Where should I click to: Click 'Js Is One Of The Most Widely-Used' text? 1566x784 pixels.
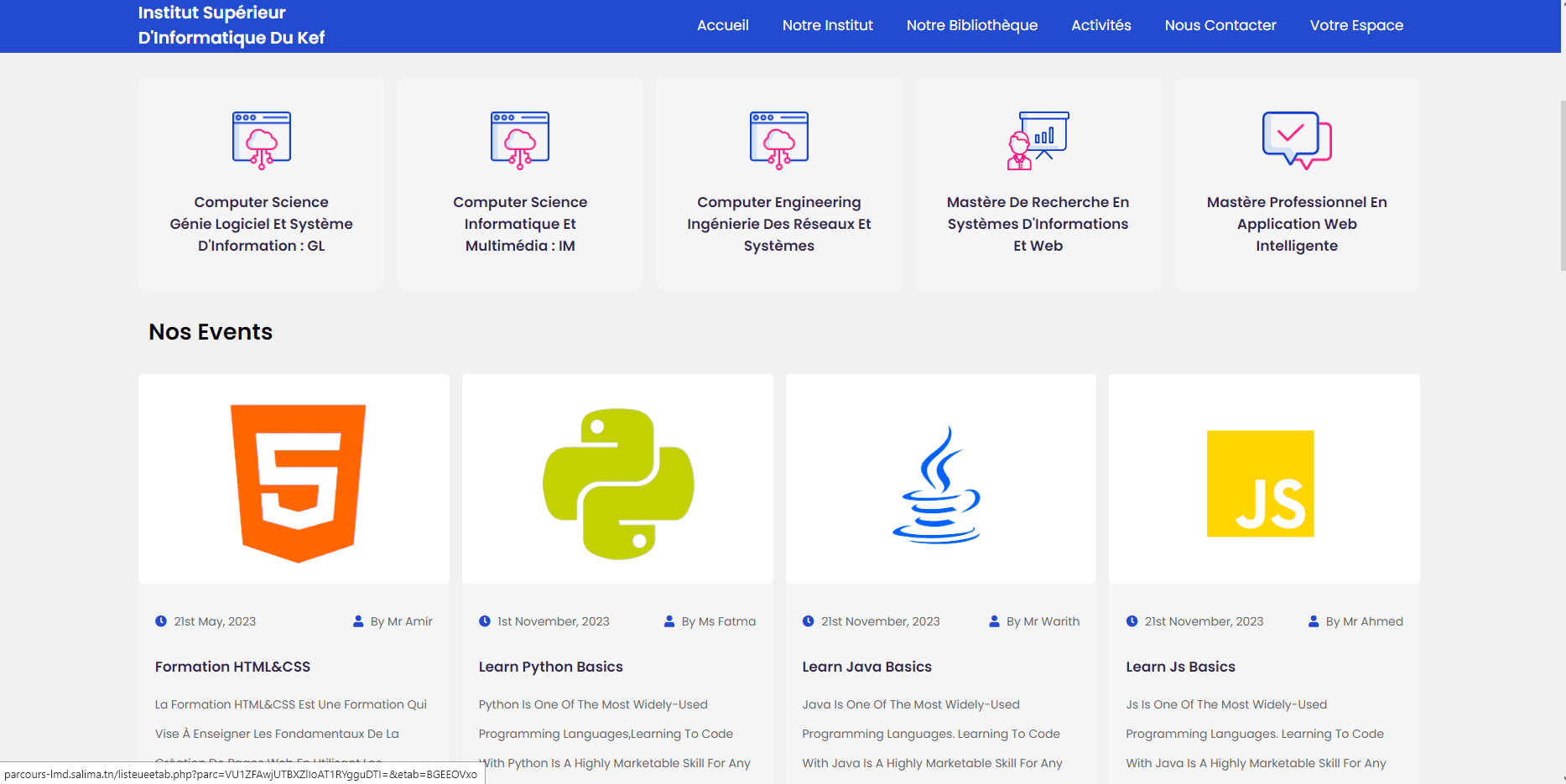[1226, 704]
